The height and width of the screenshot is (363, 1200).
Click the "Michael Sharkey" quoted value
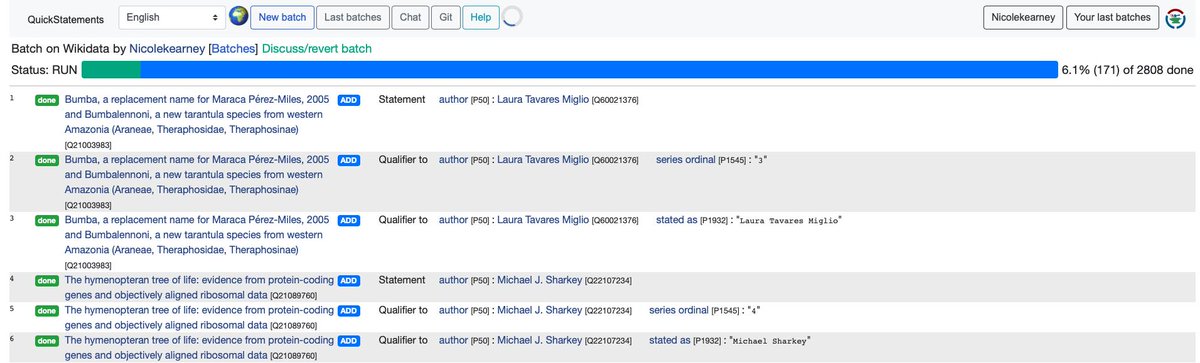tap(769, 341)
